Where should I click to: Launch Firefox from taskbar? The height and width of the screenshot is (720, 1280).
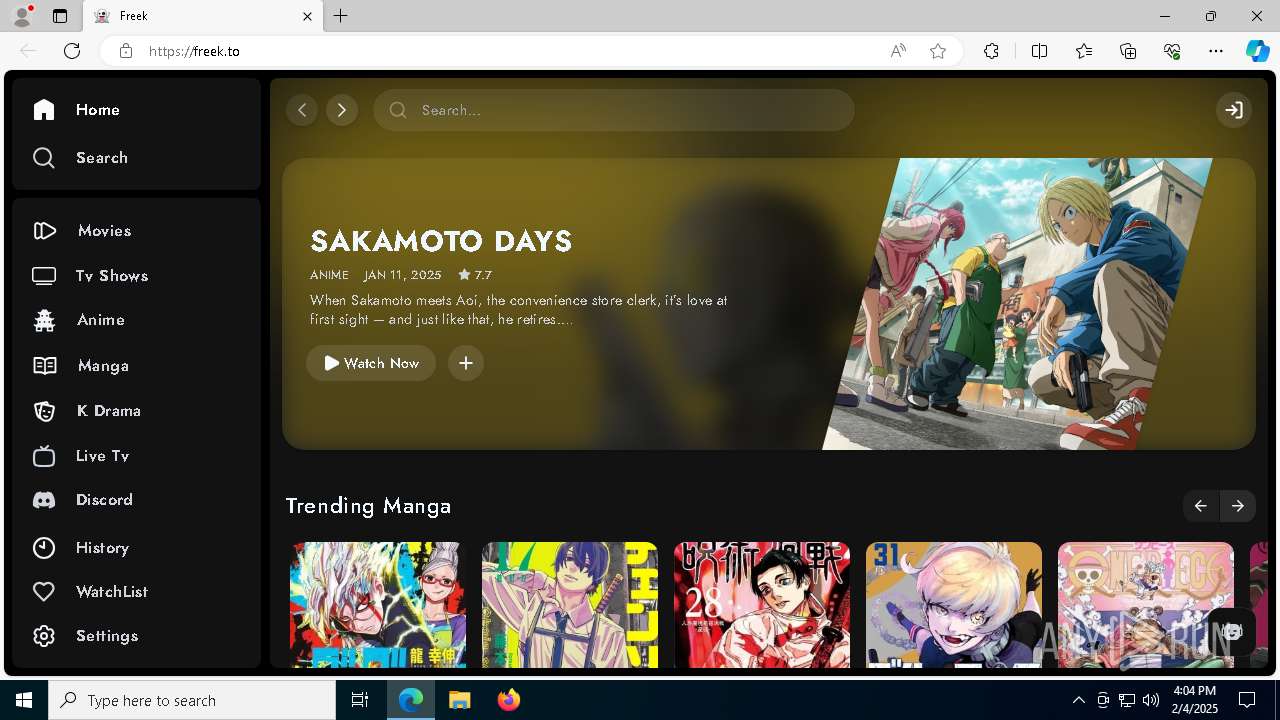point(509,700)
